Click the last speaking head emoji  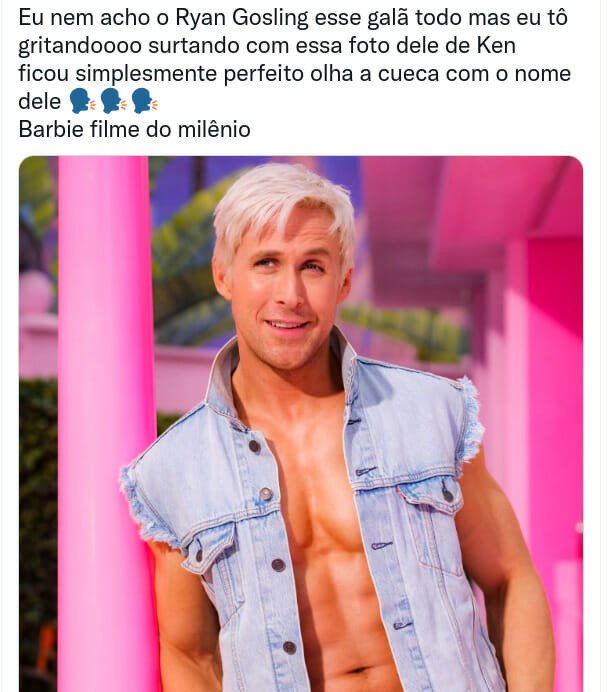coord(144,101)
